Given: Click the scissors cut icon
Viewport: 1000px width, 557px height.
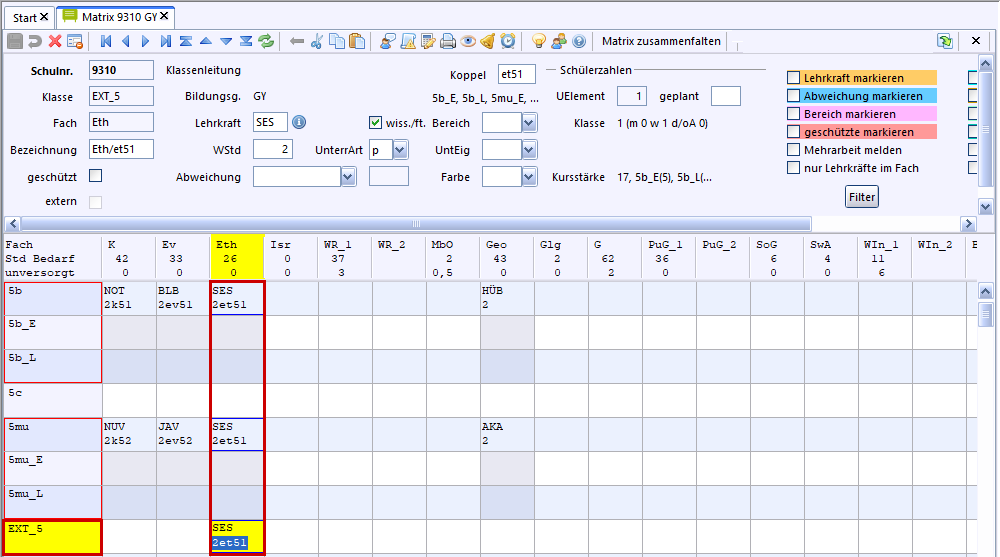Looking at the screenshot, I should pyautogui.click(x=317, y=41).
